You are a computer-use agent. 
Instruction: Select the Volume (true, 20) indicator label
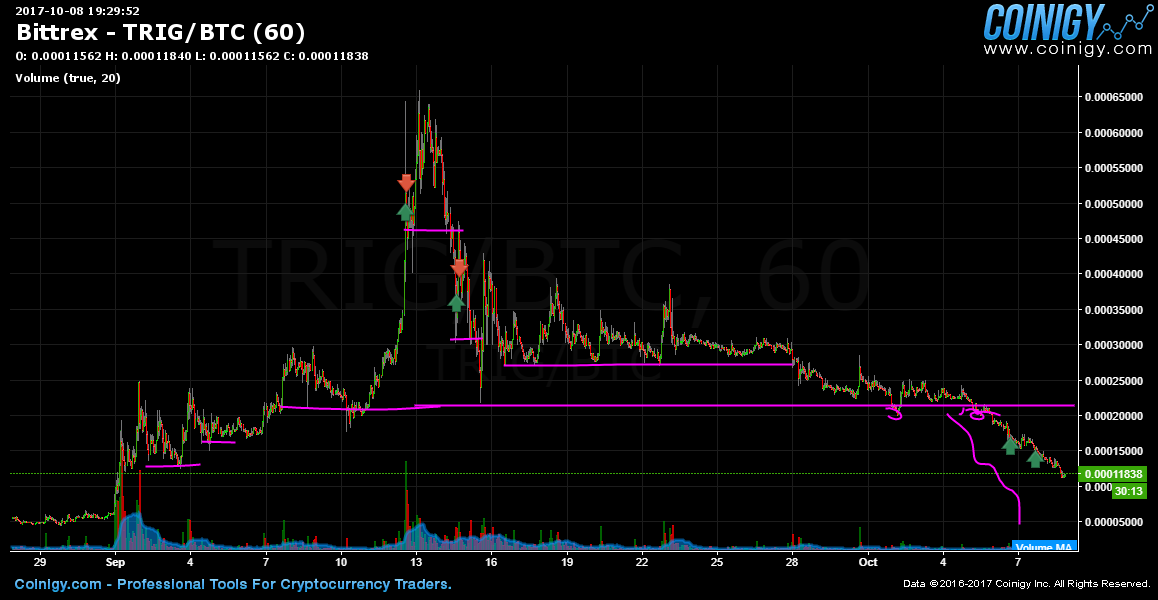coord(68,78)
